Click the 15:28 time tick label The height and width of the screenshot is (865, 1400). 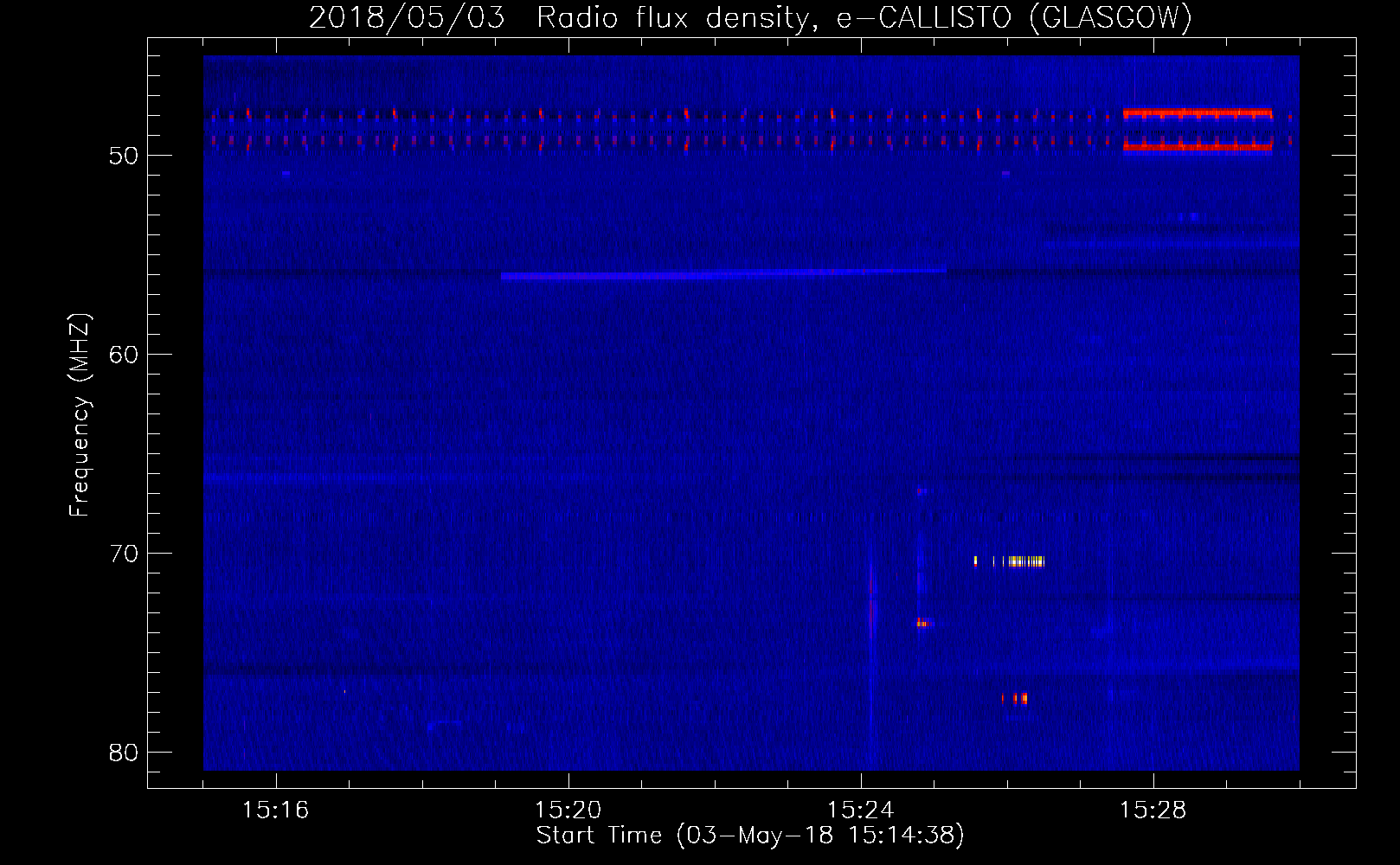point(1153,811)
